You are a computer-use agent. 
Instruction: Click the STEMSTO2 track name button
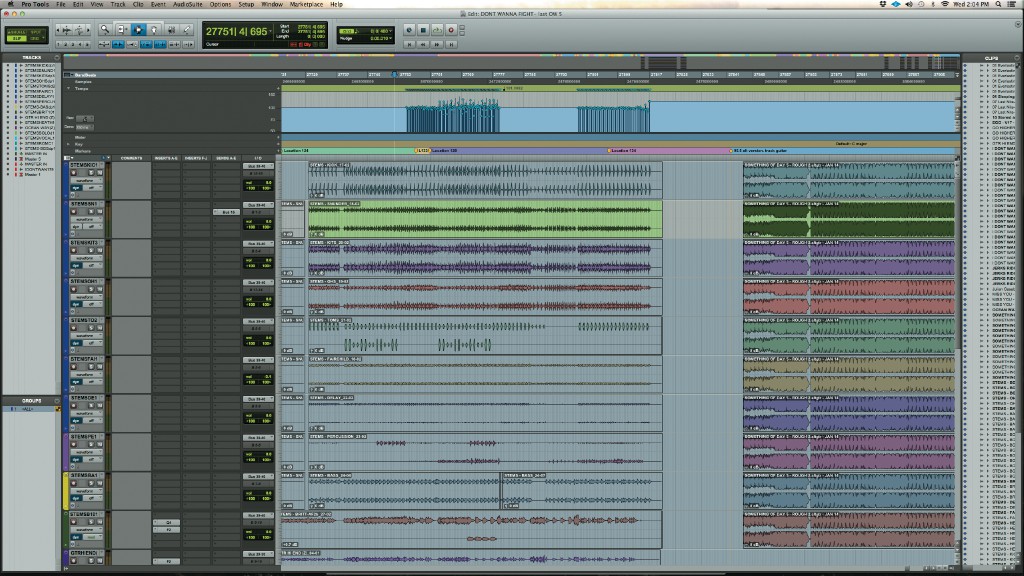click(x=84, y=321)
